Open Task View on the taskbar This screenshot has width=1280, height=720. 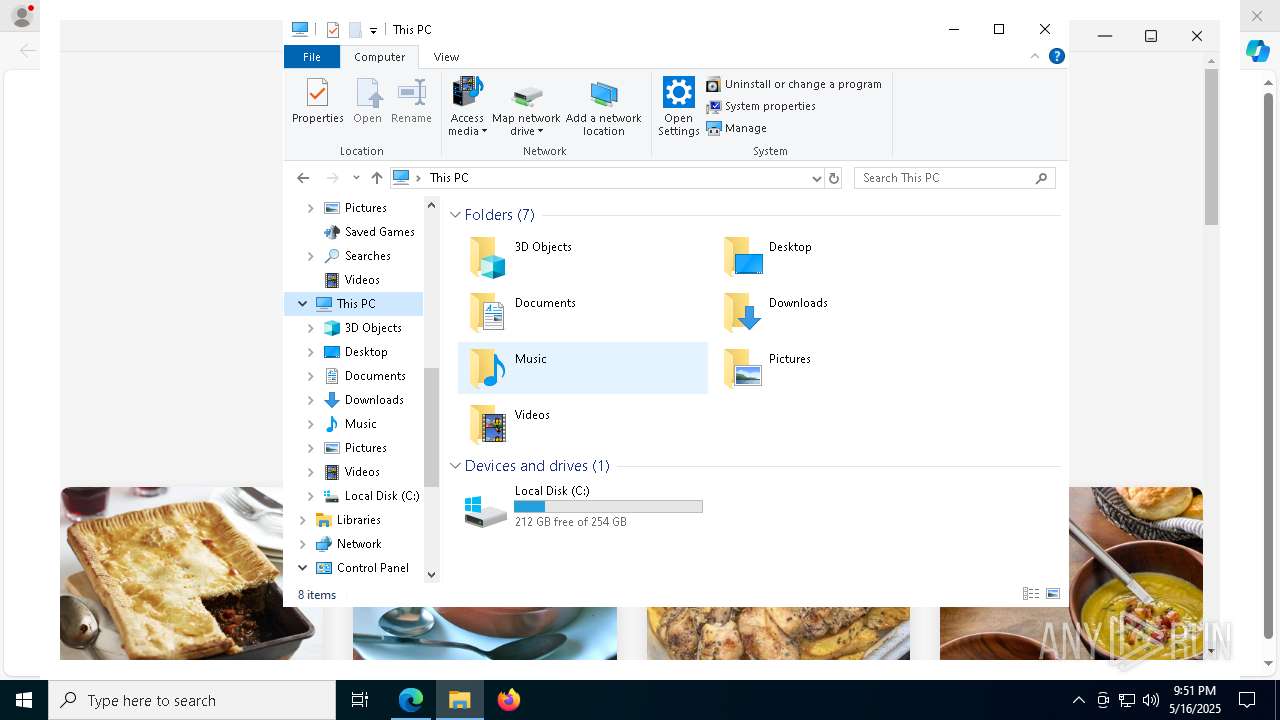click(360, 700)
